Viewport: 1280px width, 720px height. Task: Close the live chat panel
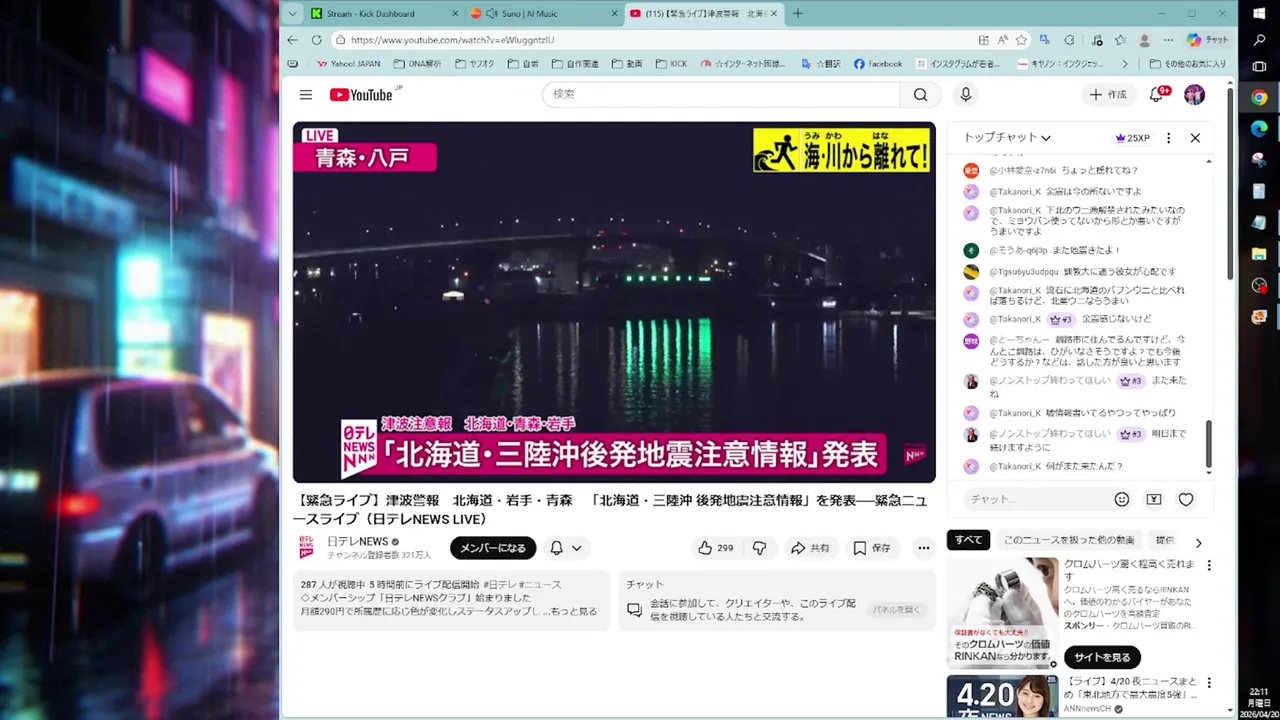(1195, 138)
